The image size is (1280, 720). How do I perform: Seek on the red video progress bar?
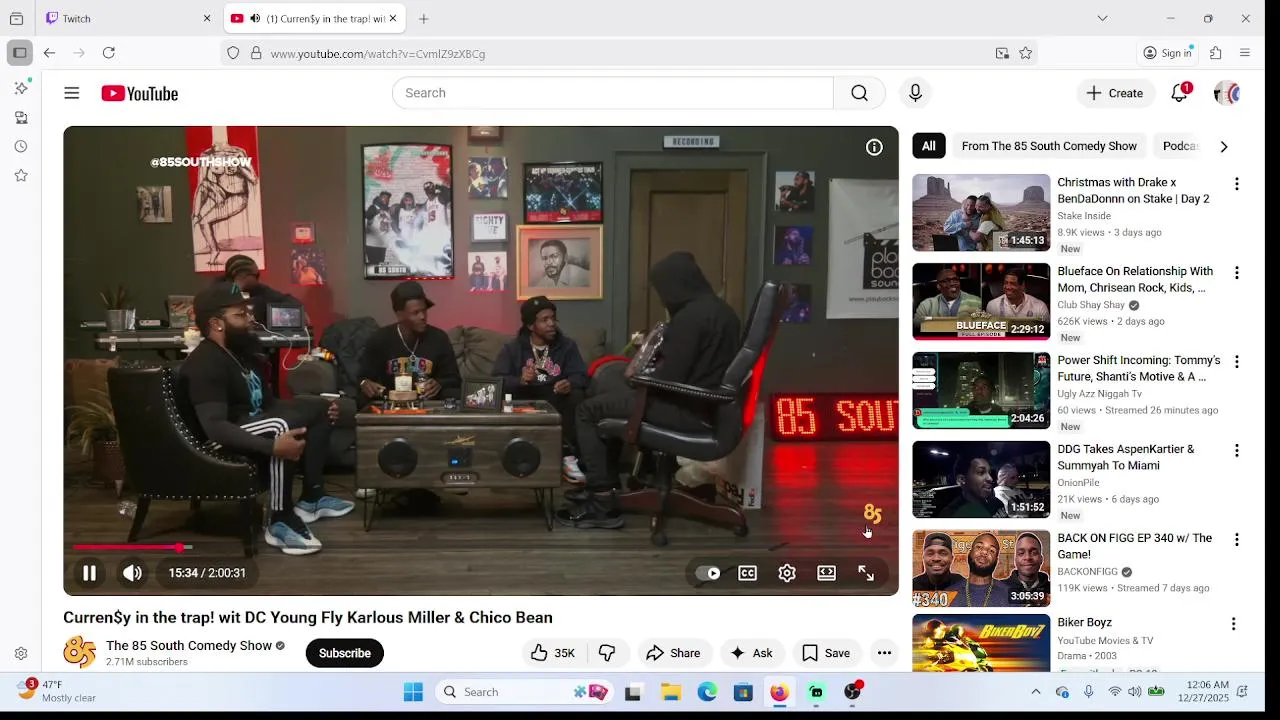pyautogui.click(x=481, y=547)
